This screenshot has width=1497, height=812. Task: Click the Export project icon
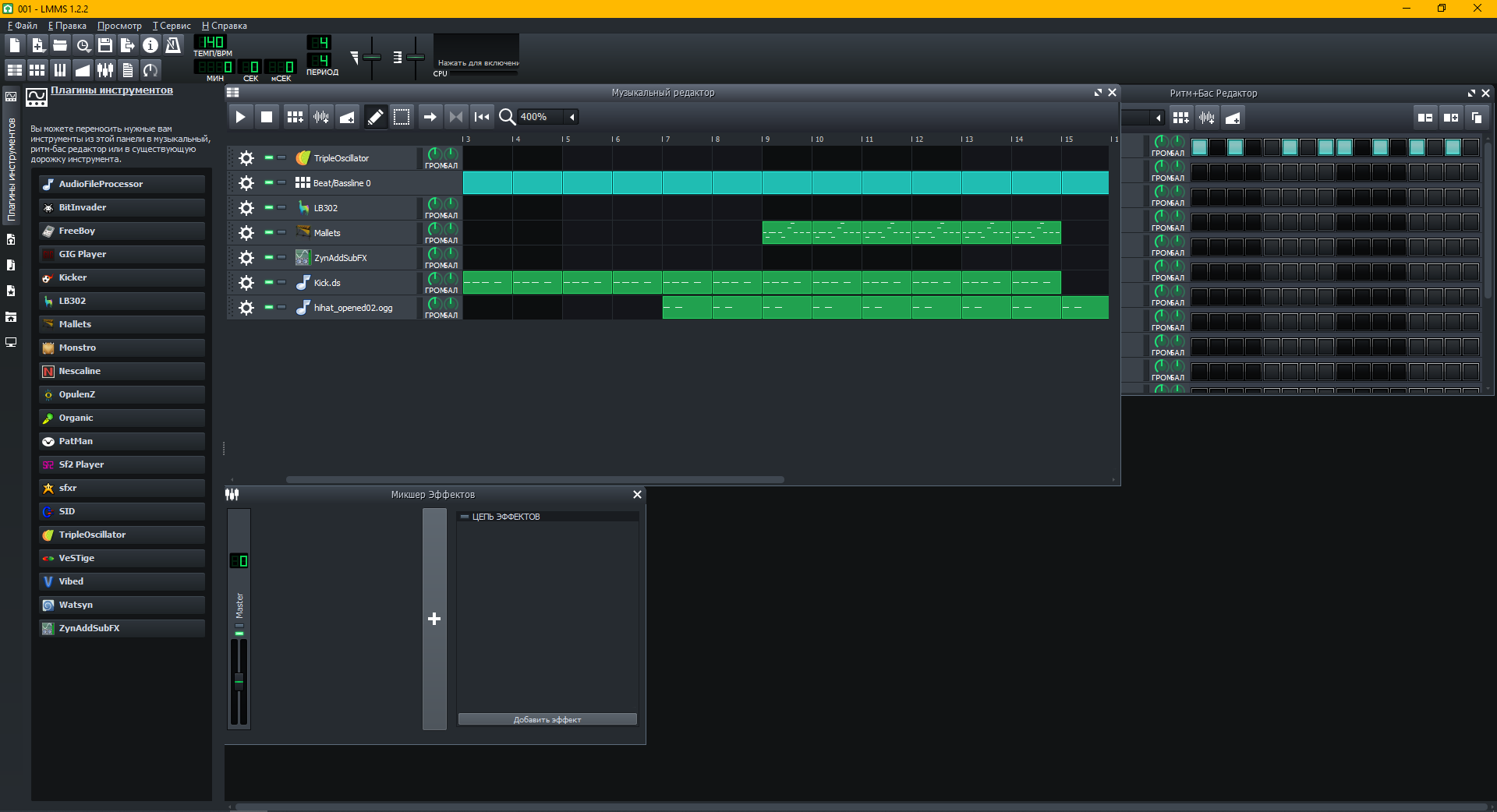tap(127, 45)
